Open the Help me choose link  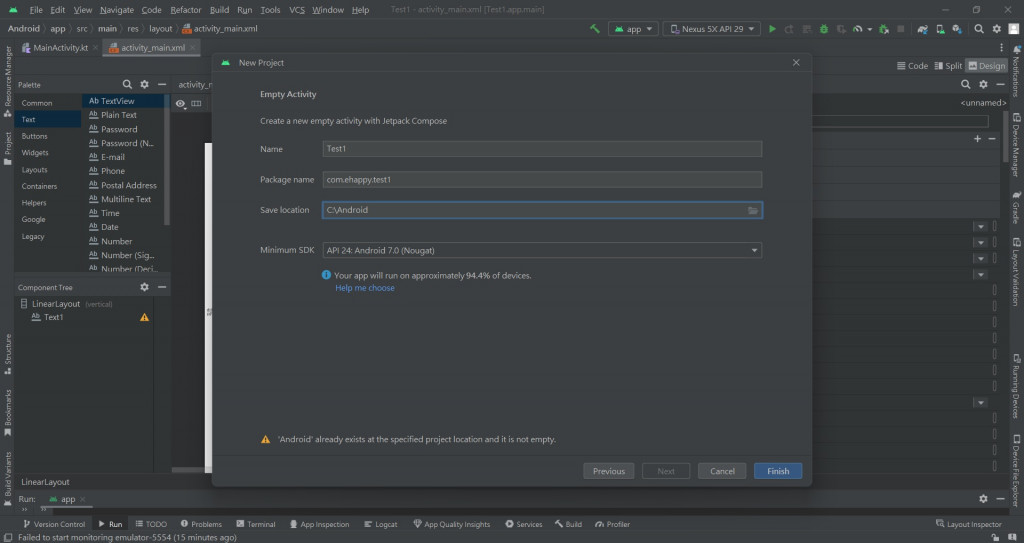click(364, 288)
